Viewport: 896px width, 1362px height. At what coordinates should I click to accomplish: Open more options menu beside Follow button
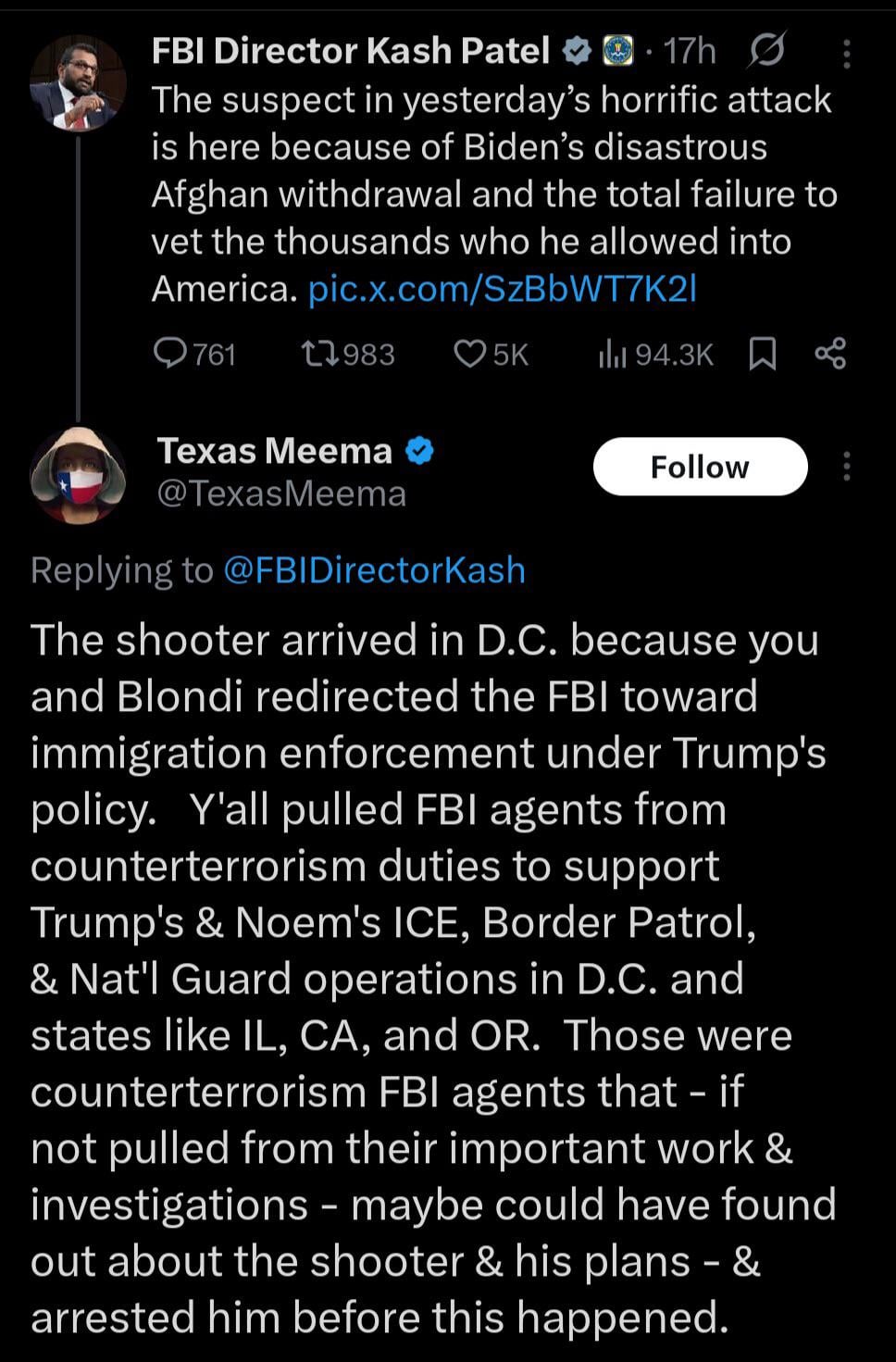[846, 467]
